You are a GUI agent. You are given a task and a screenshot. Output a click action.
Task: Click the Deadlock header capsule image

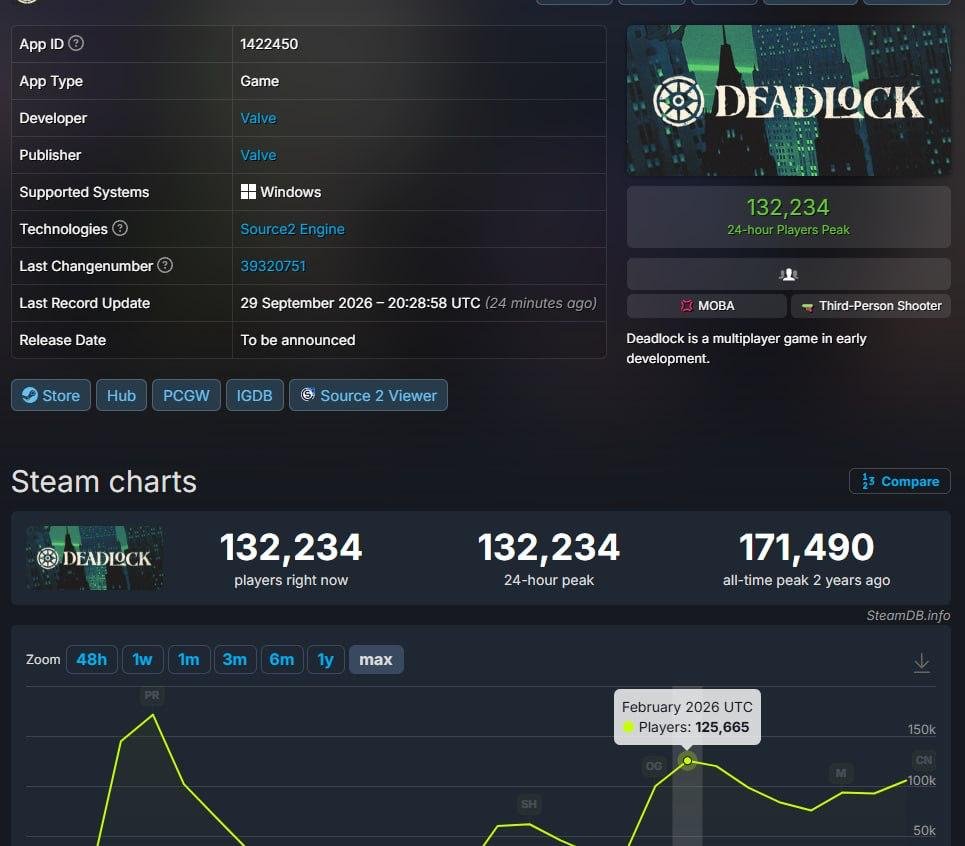(x=788, y=100)
